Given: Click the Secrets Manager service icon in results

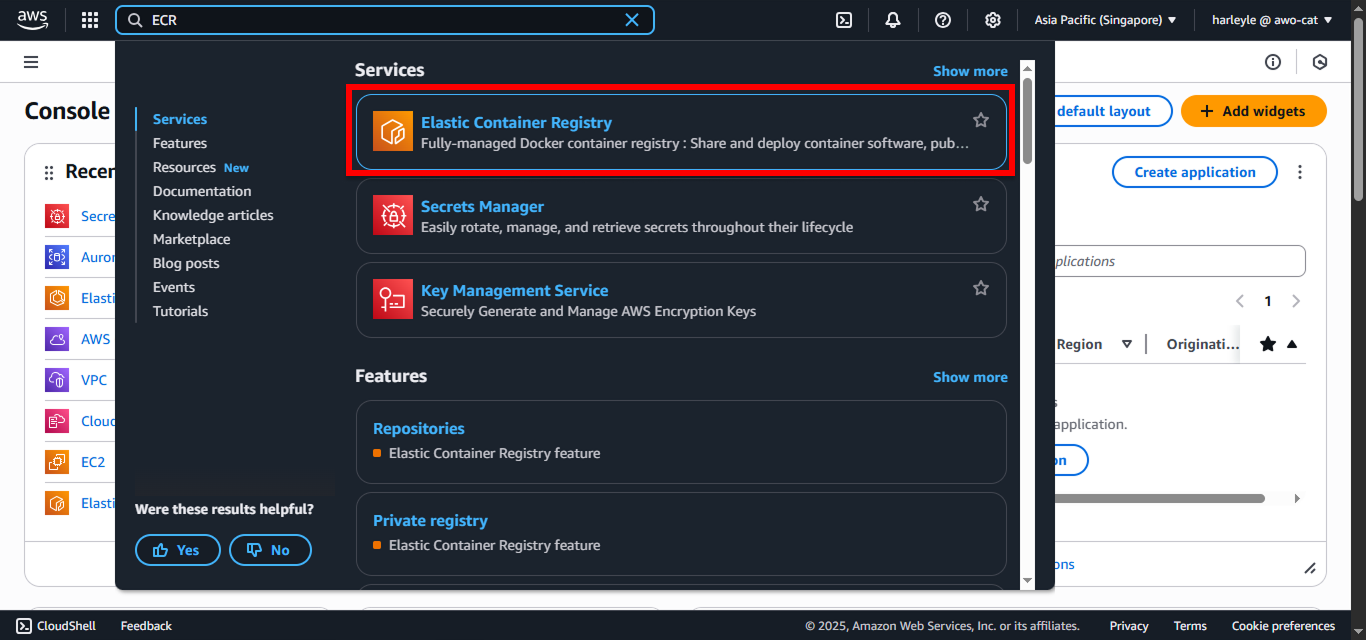Looking at the screenshot, I should (x=393, y=216).
